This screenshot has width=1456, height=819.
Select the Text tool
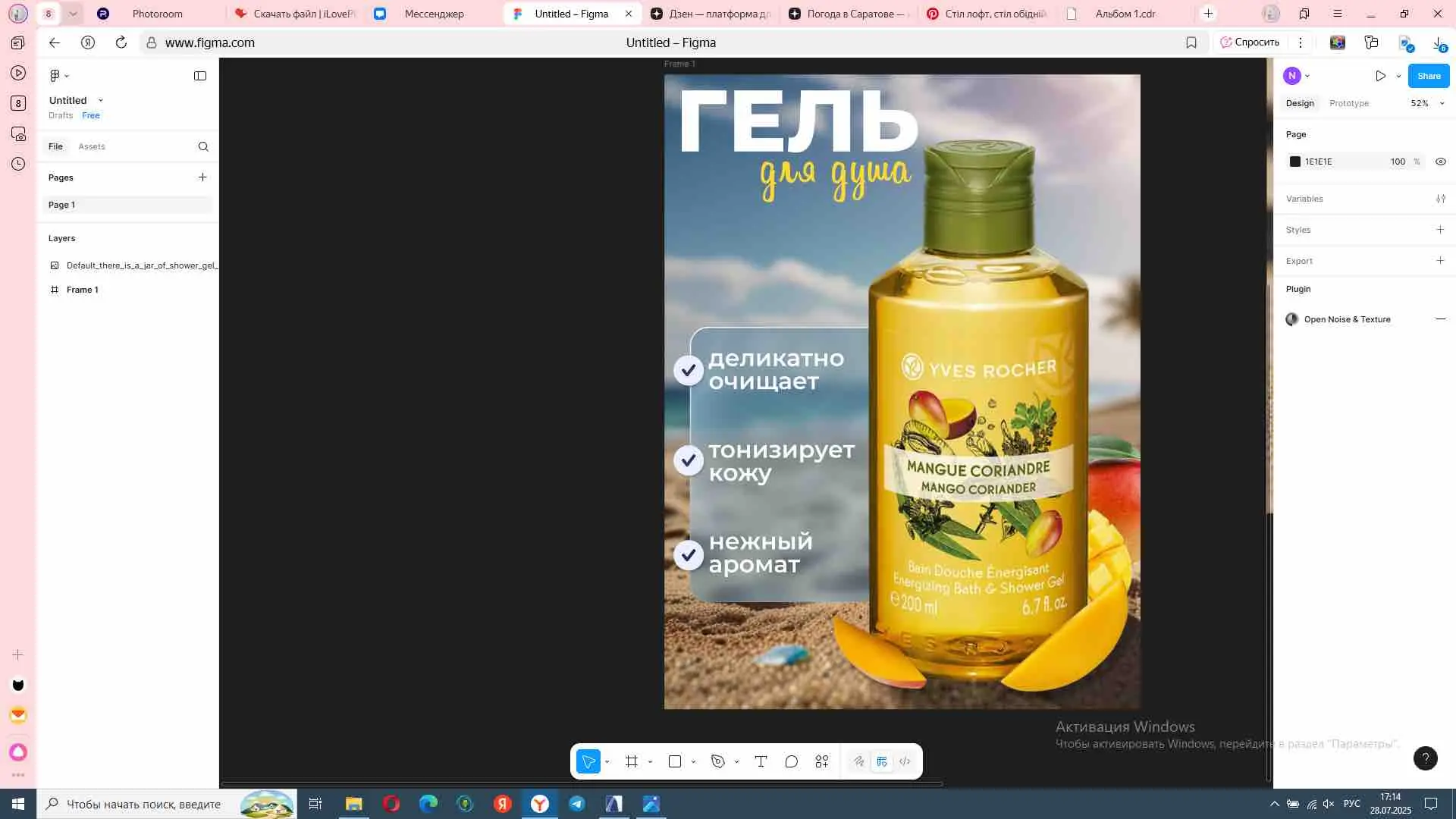761,761
